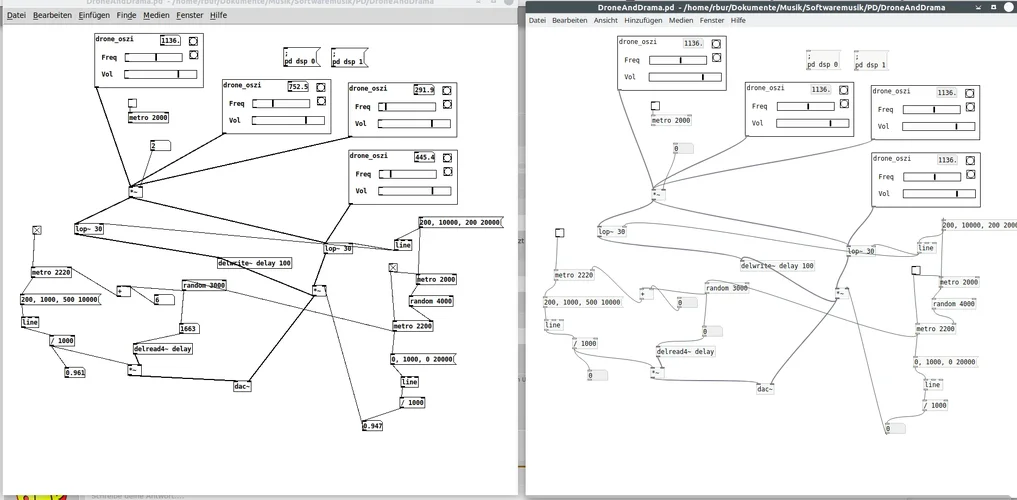The height and width of the screenshot is (500, 1017).
Task: Enable the toggle wired to metro 2200, right window
Action: coord(916,270)
